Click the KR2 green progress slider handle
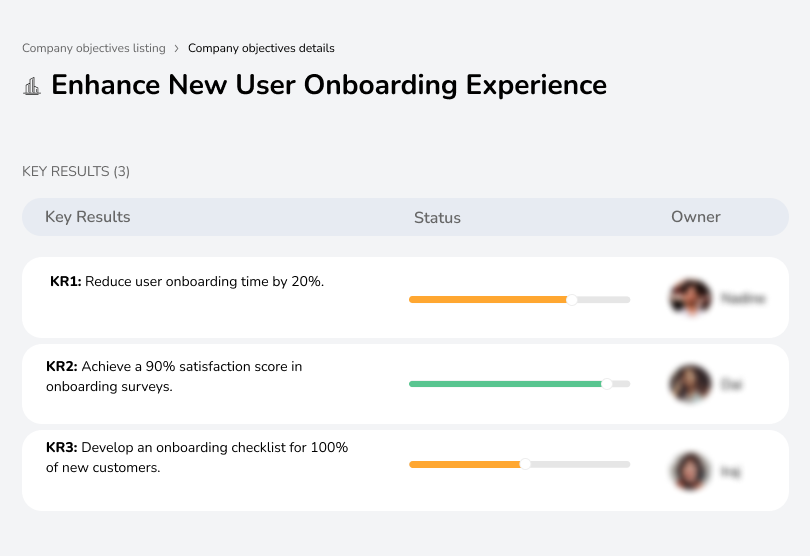Screen dimensions: 810x556 [607, 384]
